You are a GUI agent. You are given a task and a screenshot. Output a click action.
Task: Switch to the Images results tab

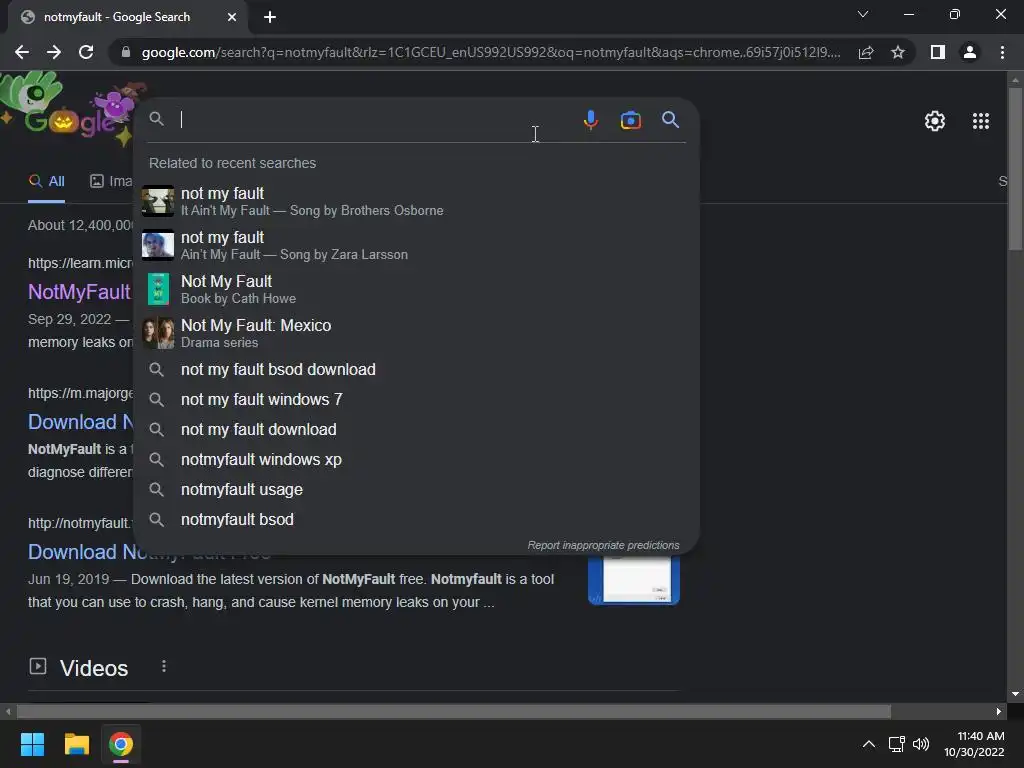(x=111, y=182)
